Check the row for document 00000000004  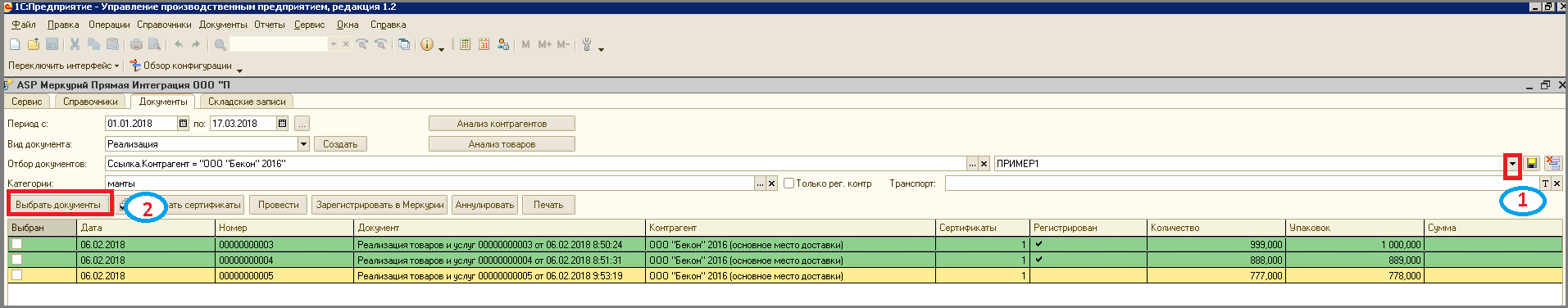[16, 260]
